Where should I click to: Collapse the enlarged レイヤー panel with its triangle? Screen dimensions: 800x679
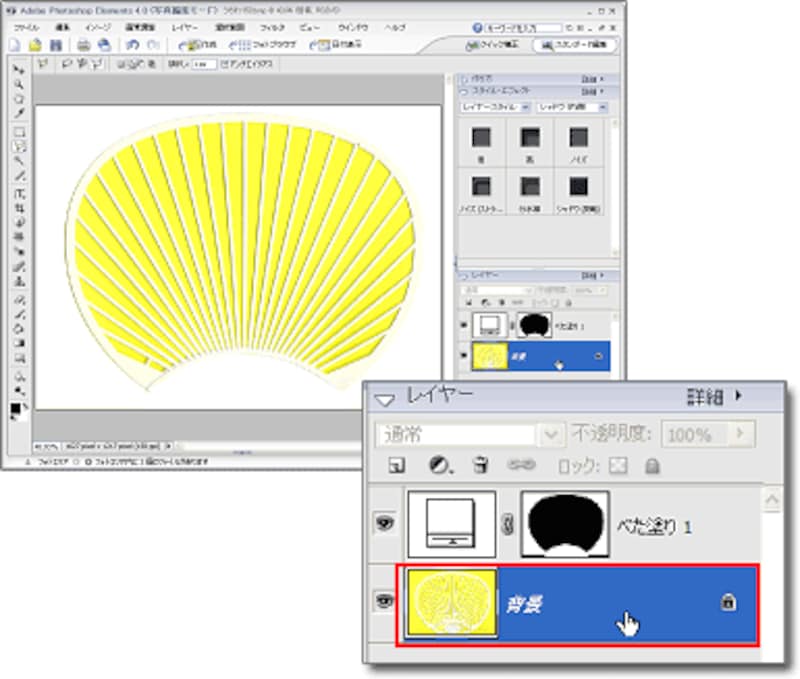[x=384, y=397]
